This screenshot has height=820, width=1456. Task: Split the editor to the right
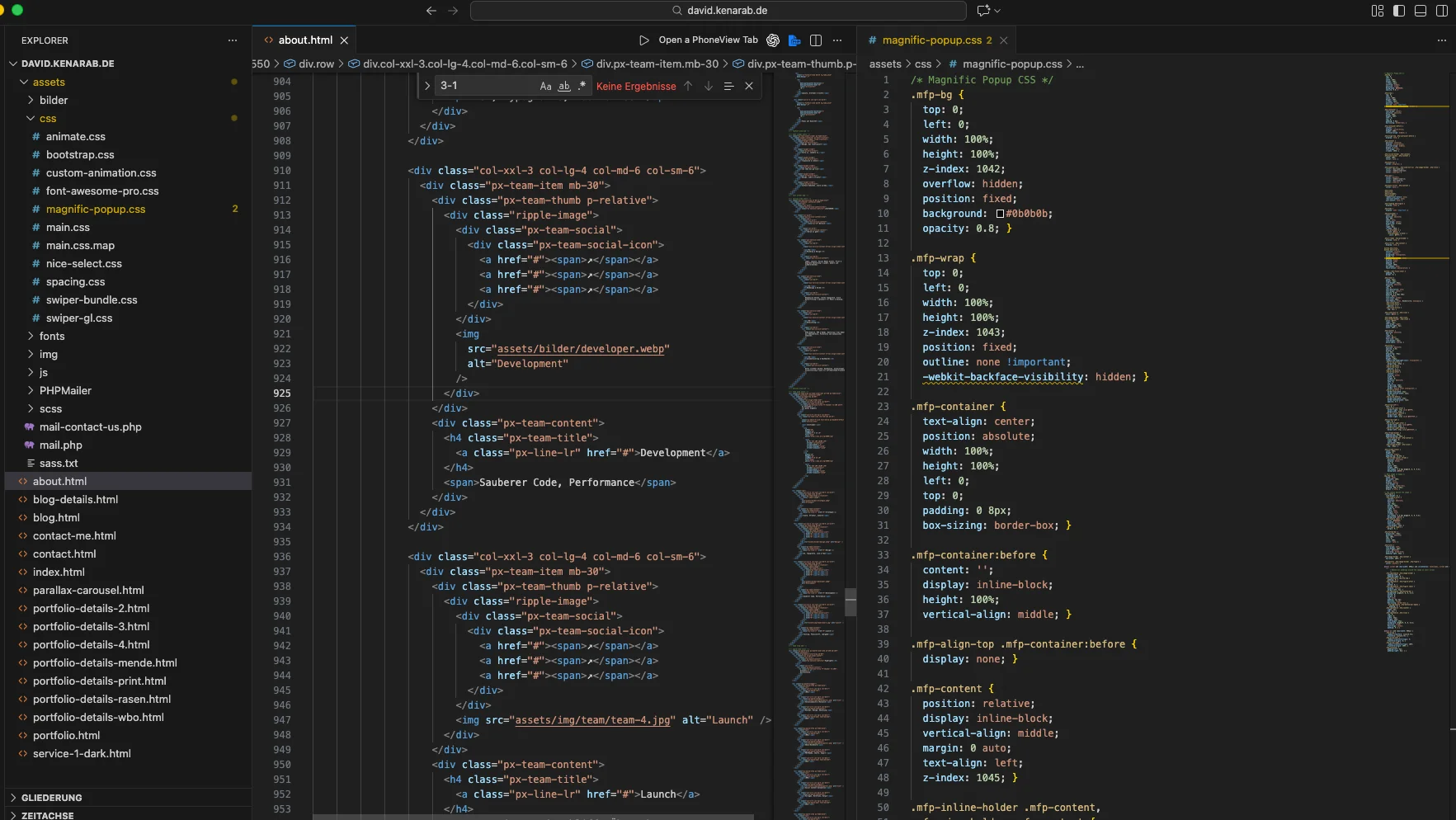click(816, 40)
